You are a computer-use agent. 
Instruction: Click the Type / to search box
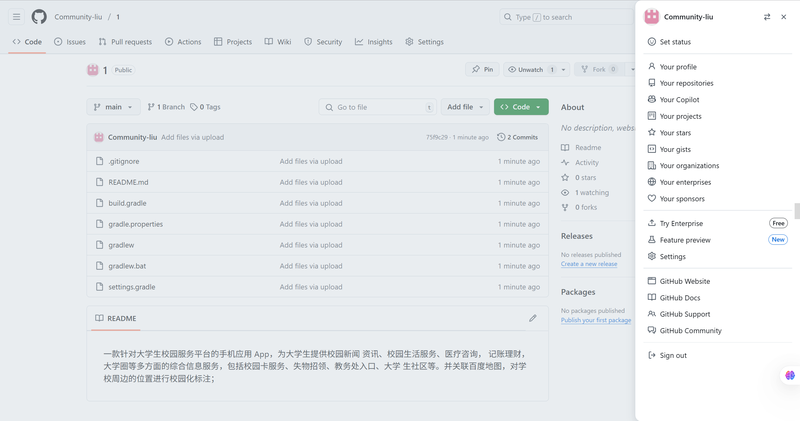(x=566, y=17)
